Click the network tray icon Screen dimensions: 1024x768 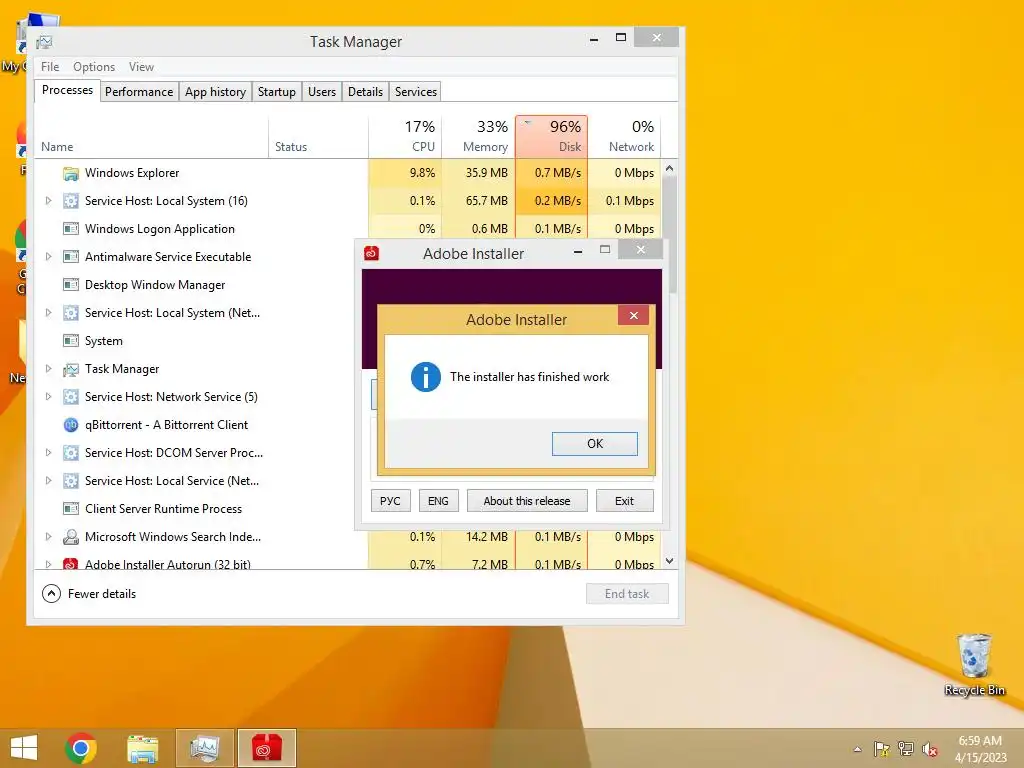[906, 749]
